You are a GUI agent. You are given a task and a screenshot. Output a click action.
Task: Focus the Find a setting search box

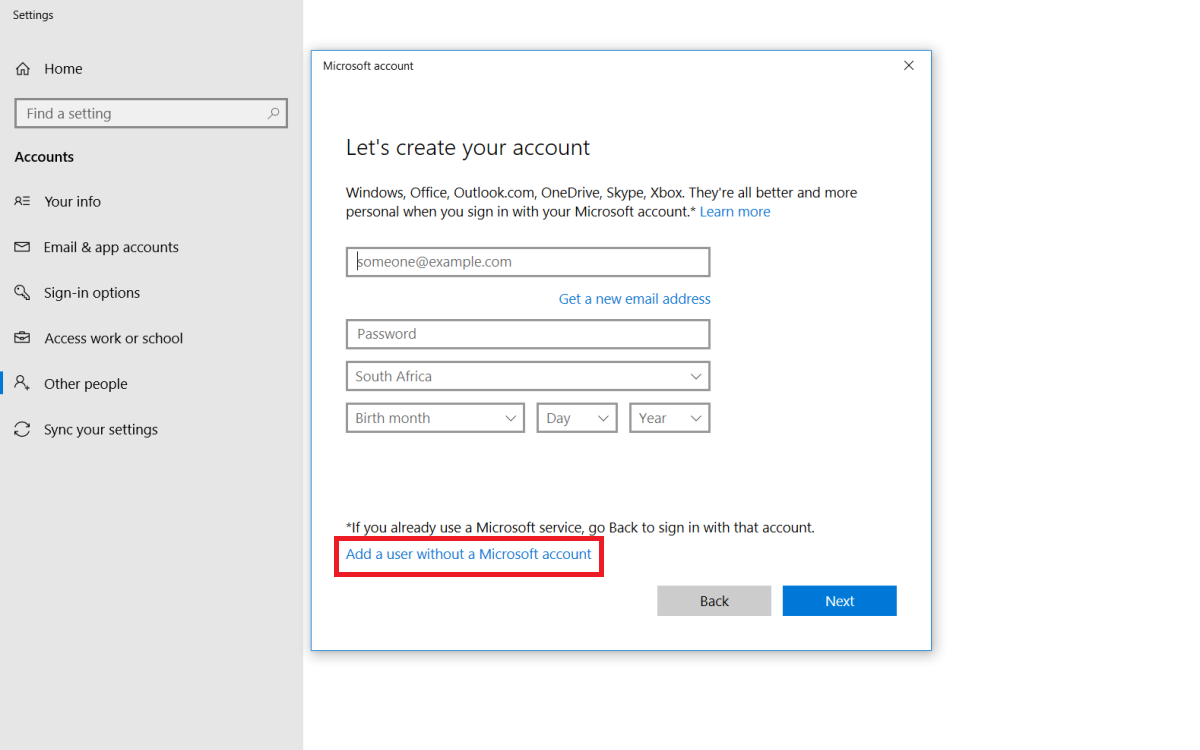point(151,113)
